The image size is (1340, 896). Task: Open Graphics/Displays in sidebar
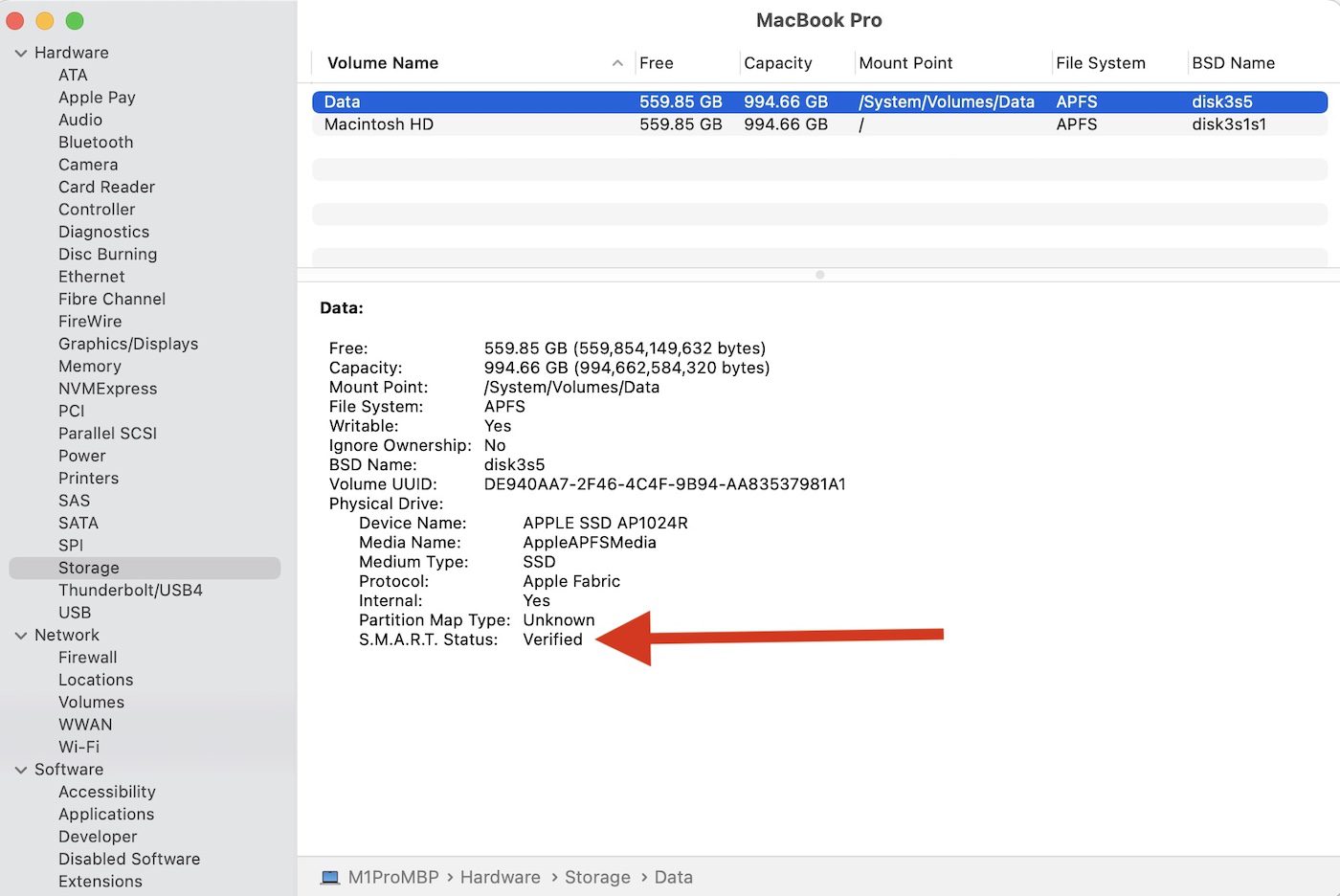[x=128, y=344]
